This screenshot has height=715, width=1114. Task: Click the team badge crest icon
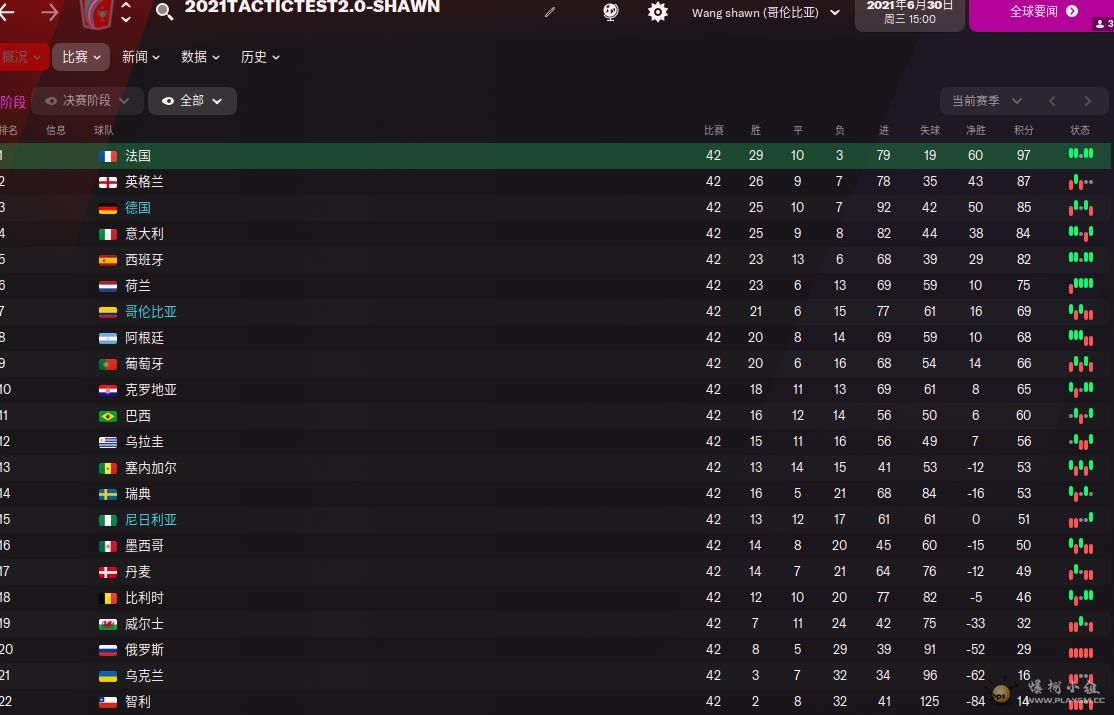click(97, 14)
